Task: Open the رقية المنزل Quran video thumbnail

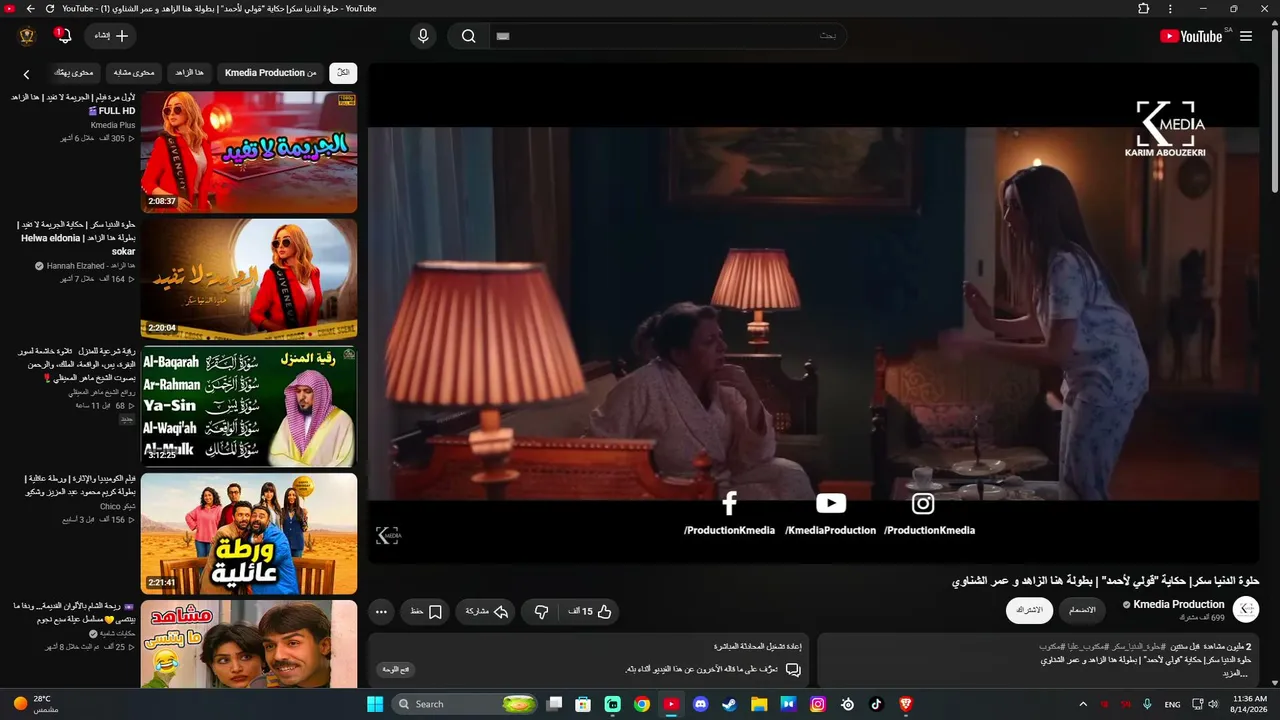Action: tap(249, 406)
